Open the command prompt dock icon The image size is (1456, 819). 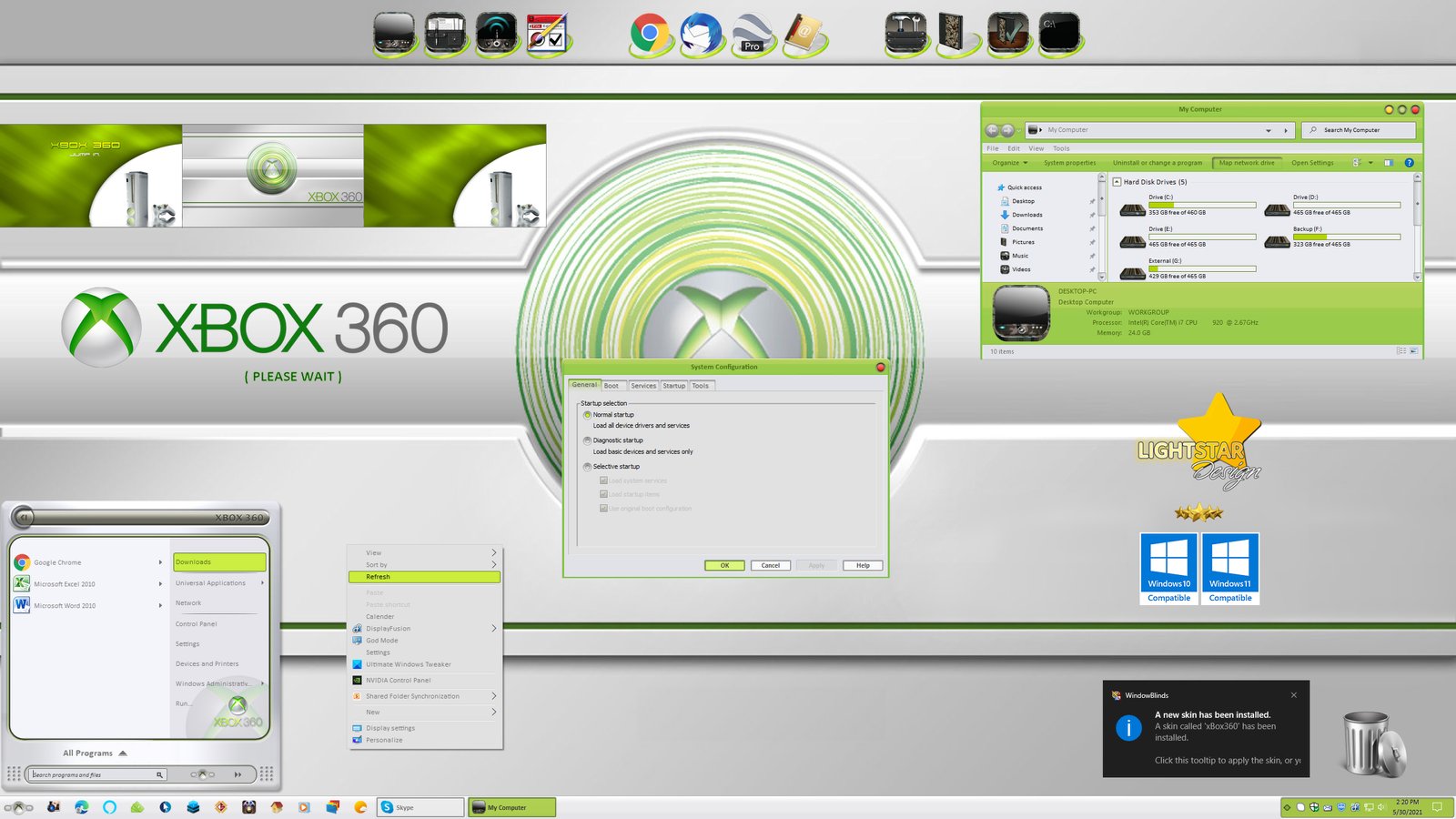(1059, 34)
